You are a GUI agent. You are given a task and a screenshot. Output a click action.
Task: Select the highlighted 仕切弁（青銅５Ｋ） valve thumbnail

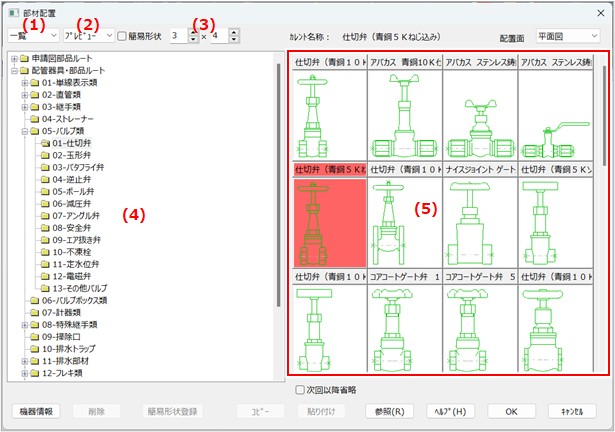point(329,221)
